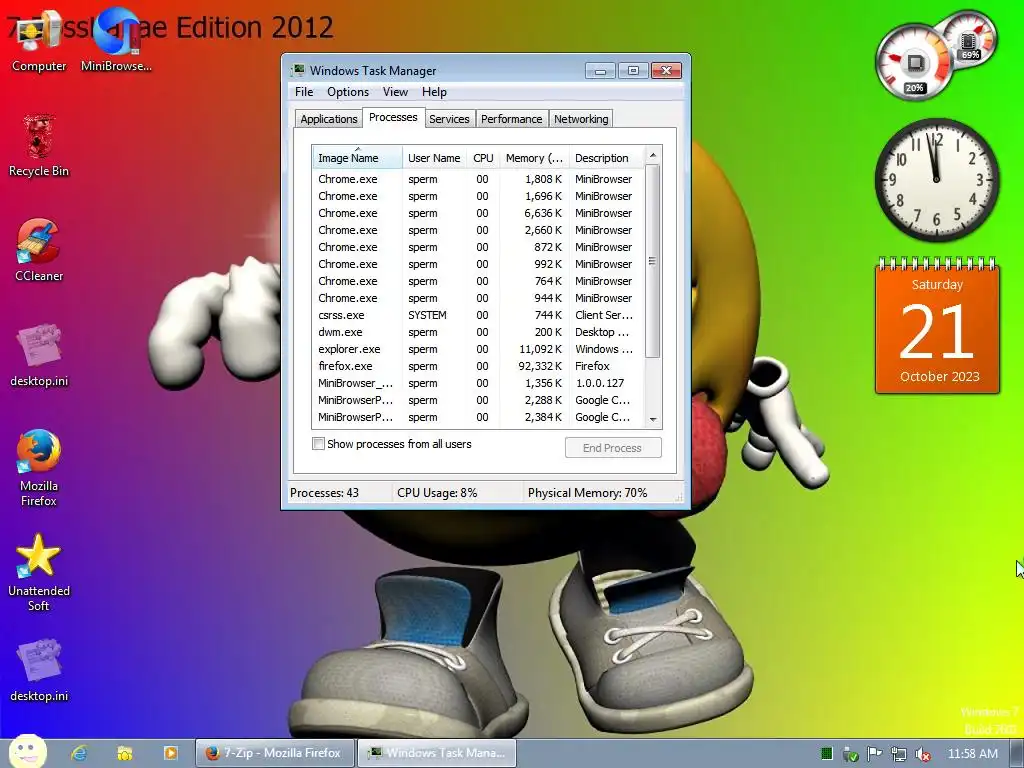Click the muted volume tray icon
Viewport: 1024px width, 768px height.
[923, 754]
